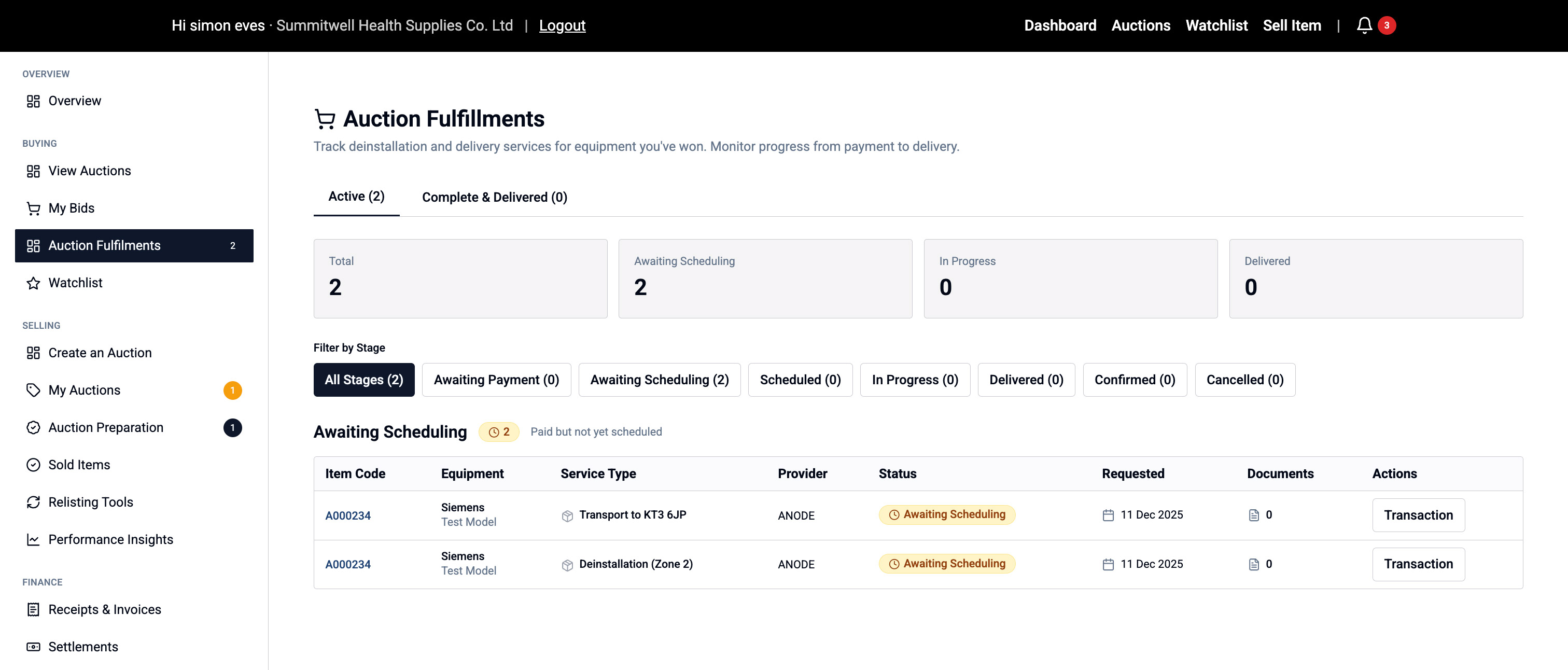Open Receipts & Invoices icon

33,609
